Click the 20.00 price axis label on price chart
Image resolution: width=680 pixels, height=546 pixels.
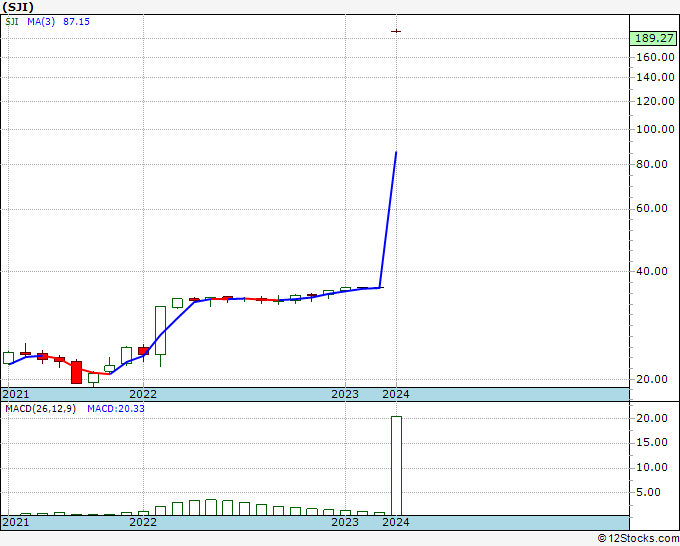point(652,379)
